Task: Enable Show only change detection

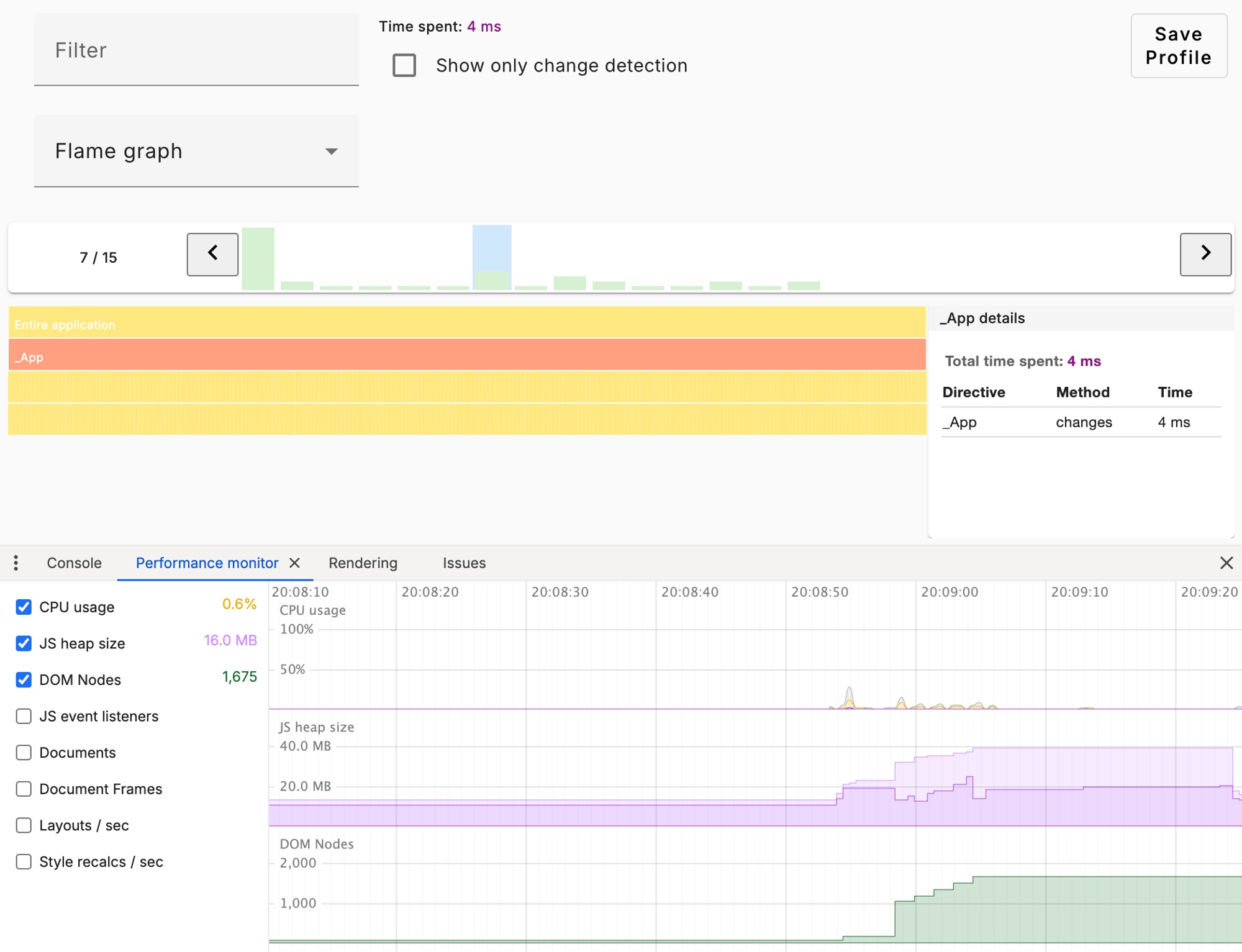Action: pyautogui.click(x=404, y=65)
